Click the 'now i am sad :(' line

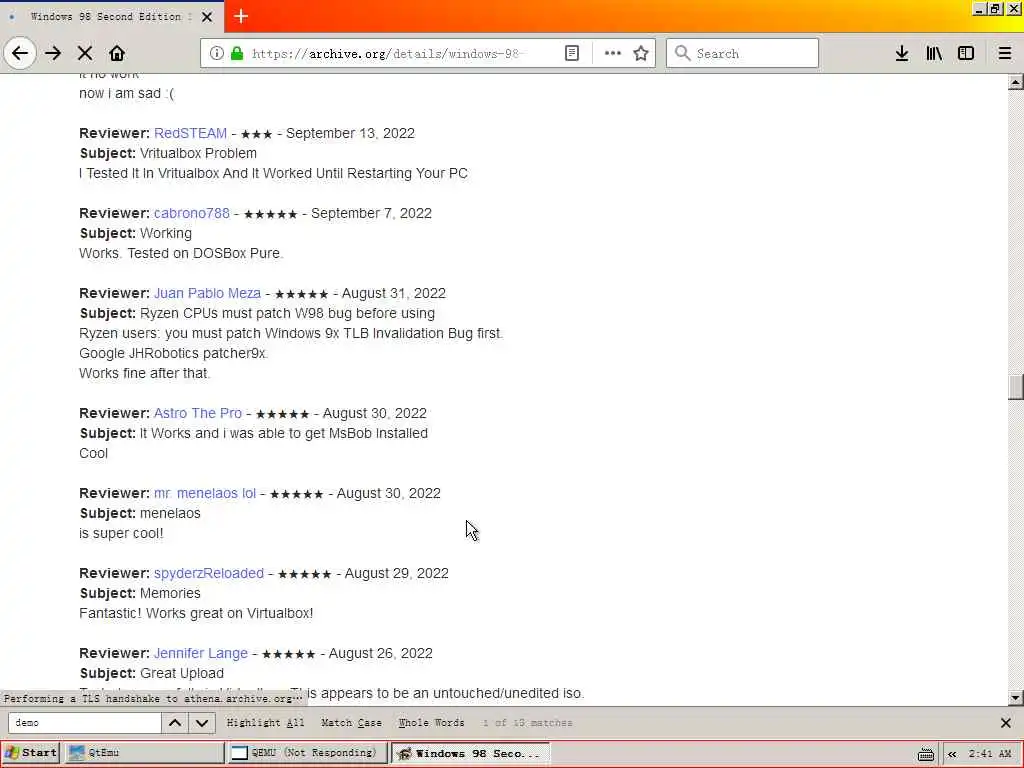pos(127,93)
